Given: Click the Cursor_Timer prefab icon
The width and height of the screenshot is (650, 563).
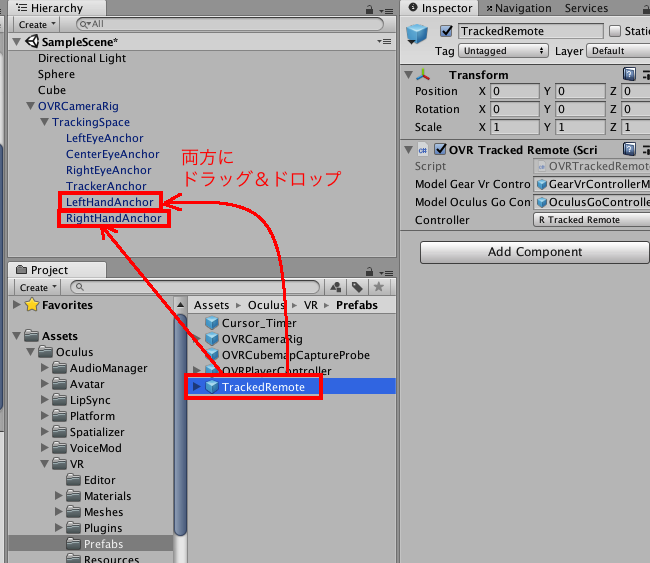Looking at the screenshot, I should click(x=212, y=323).
